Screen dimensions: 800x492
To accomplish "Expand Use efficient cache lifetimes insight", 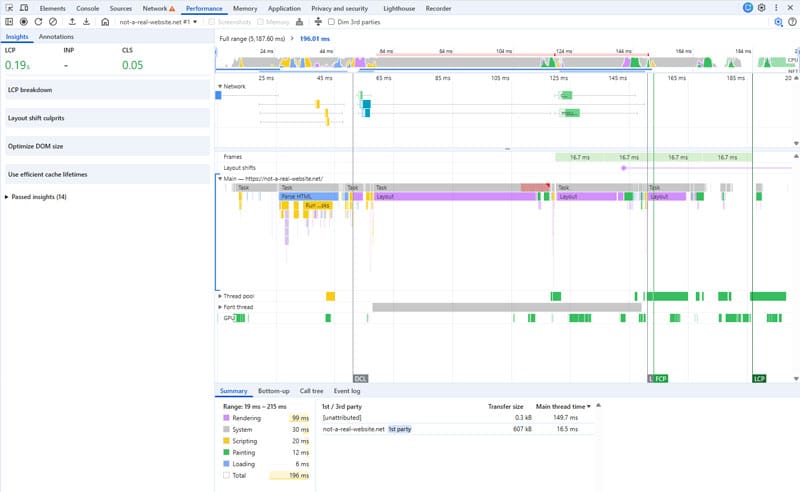I will (x=107, y=175).
